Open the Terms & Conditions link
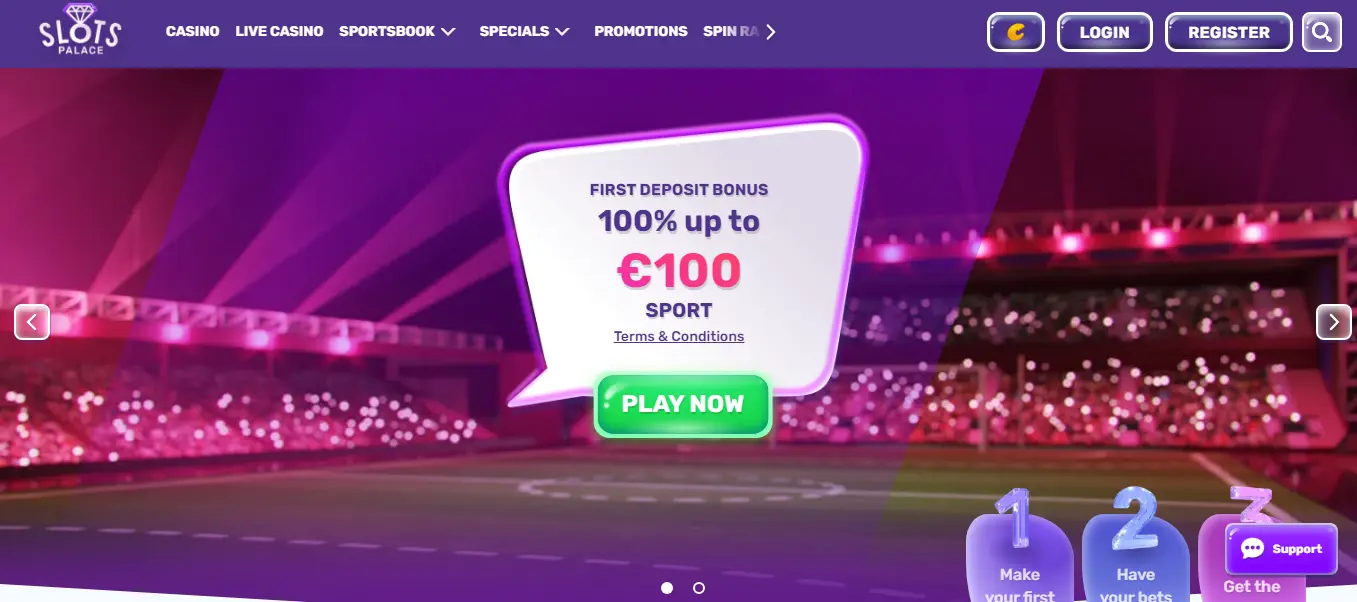This screenshot has width=1357, height=602. pyautogui.click(x=679, y=336)
